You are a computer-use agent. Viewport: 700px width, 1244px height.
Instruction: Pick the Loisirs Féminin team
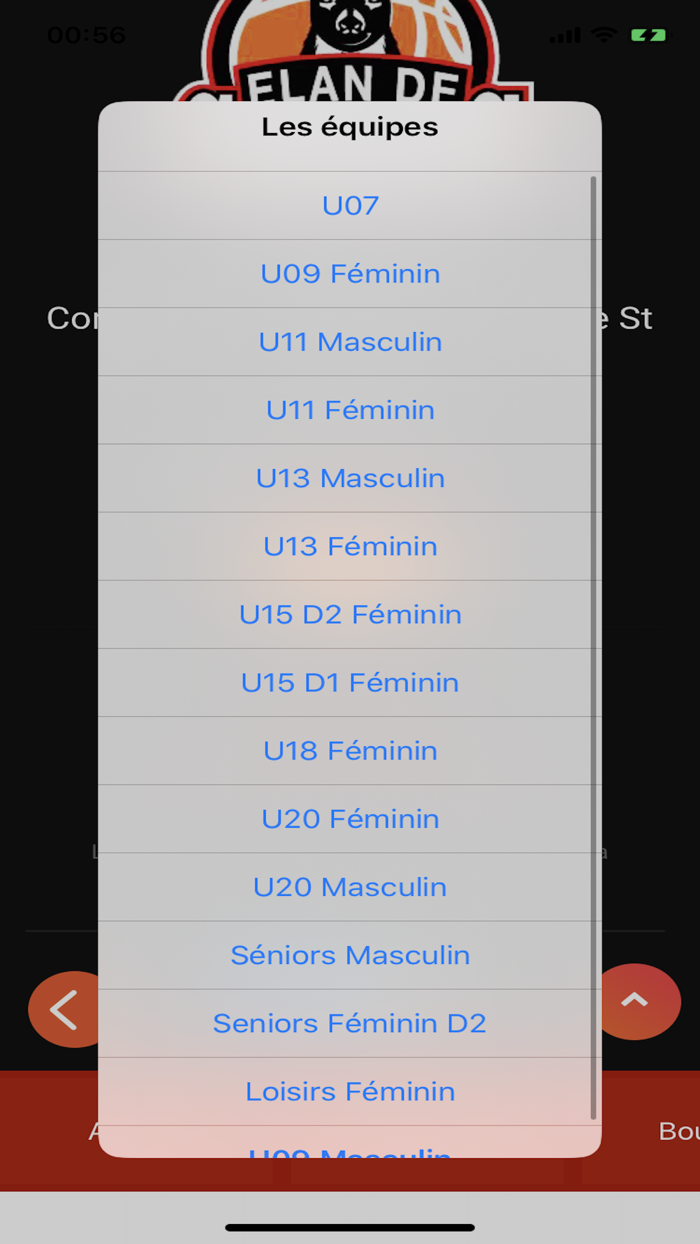(350, 1091)
